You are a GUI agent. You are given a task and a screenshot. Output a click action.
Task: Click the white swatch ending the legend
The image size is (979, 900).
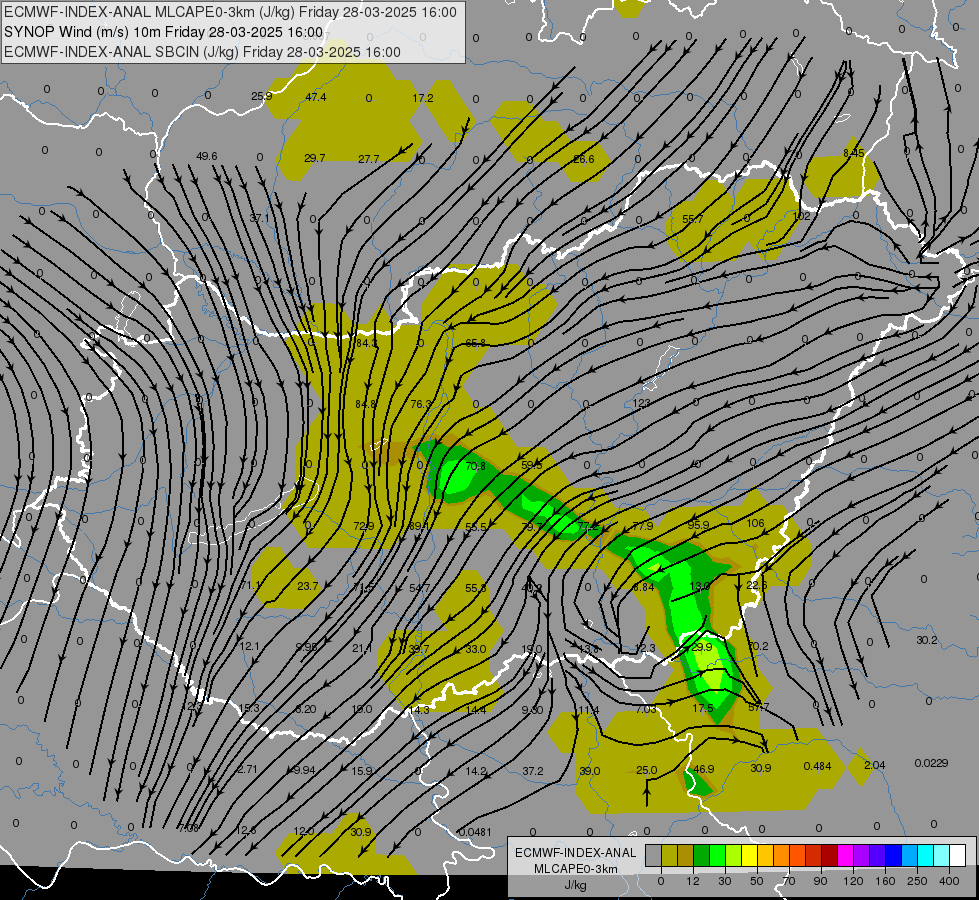957,856
